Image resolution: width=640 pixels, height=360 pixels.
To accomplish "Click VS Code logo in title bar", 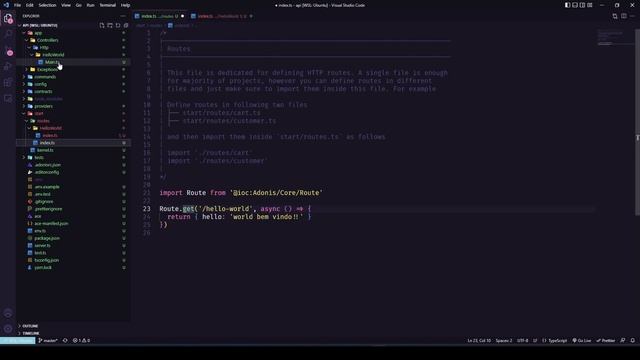I will [6, 5].
